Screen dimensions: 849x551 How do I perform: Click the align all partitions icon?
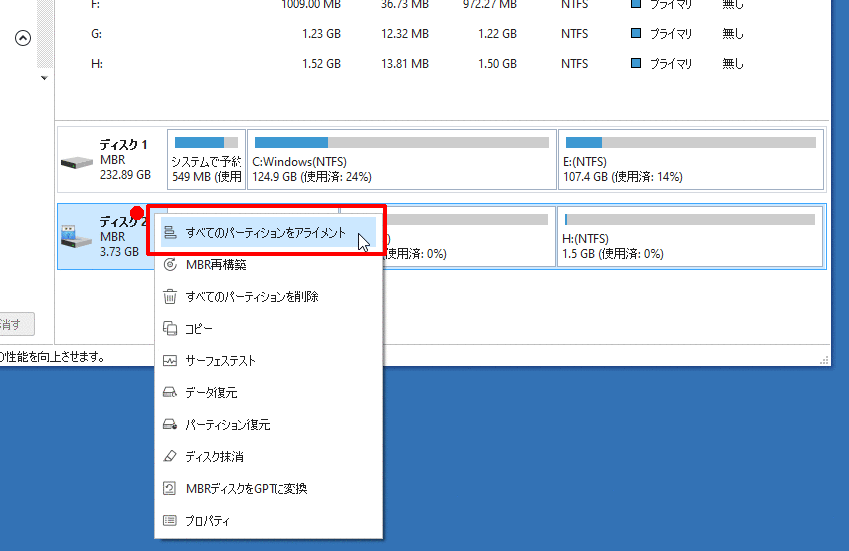tap(170, 233)
